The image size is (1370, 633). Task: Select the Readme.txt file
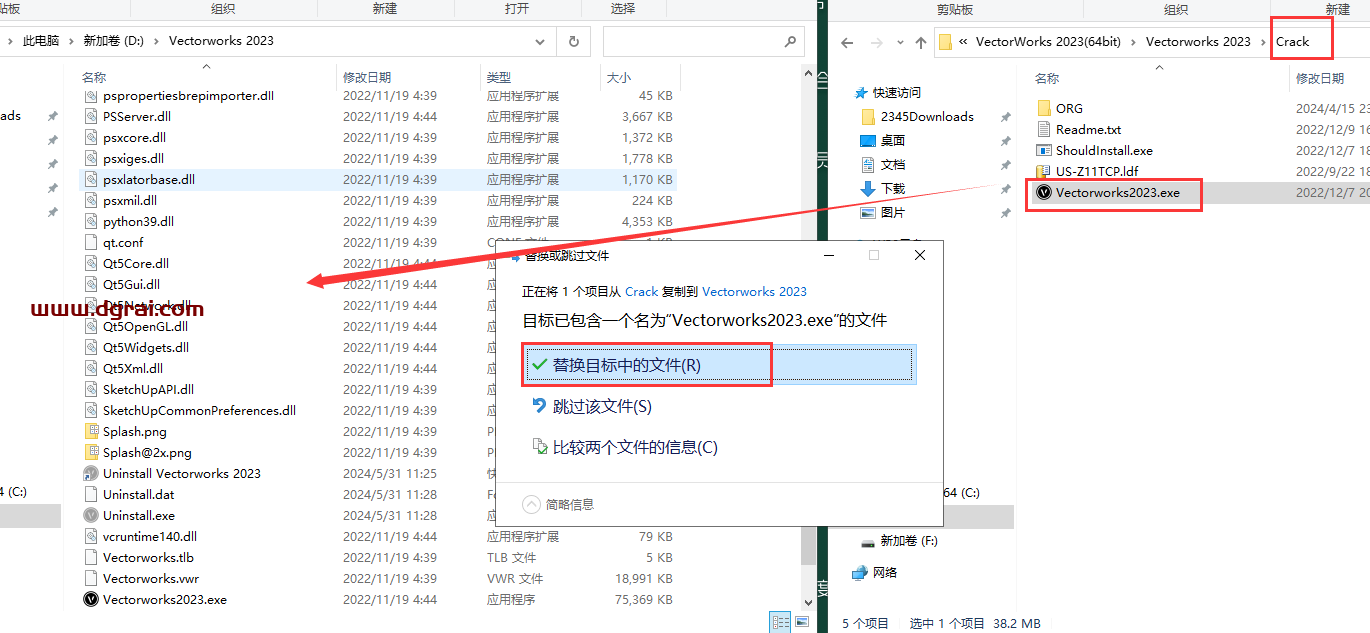1088,129
